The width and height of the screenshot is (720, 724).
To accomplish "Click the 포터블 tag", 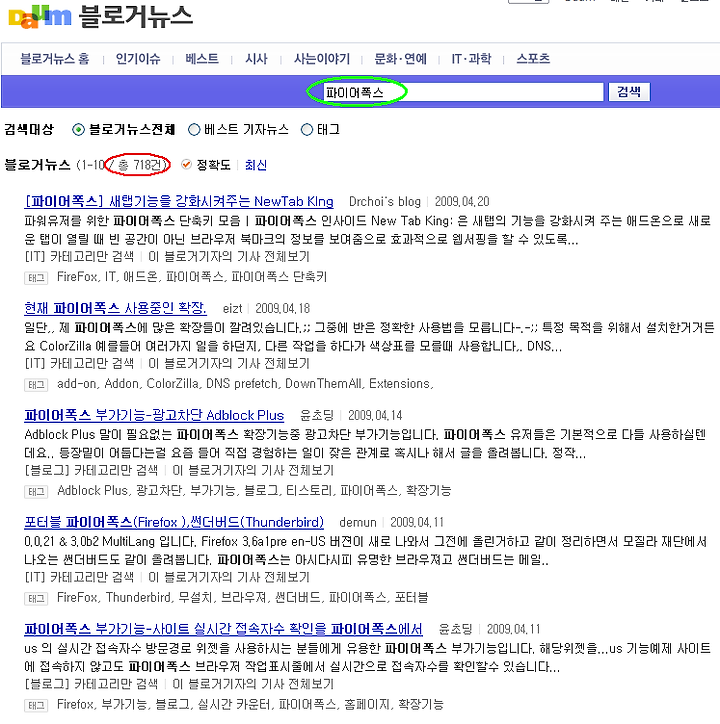I will [x=411, y=597].
